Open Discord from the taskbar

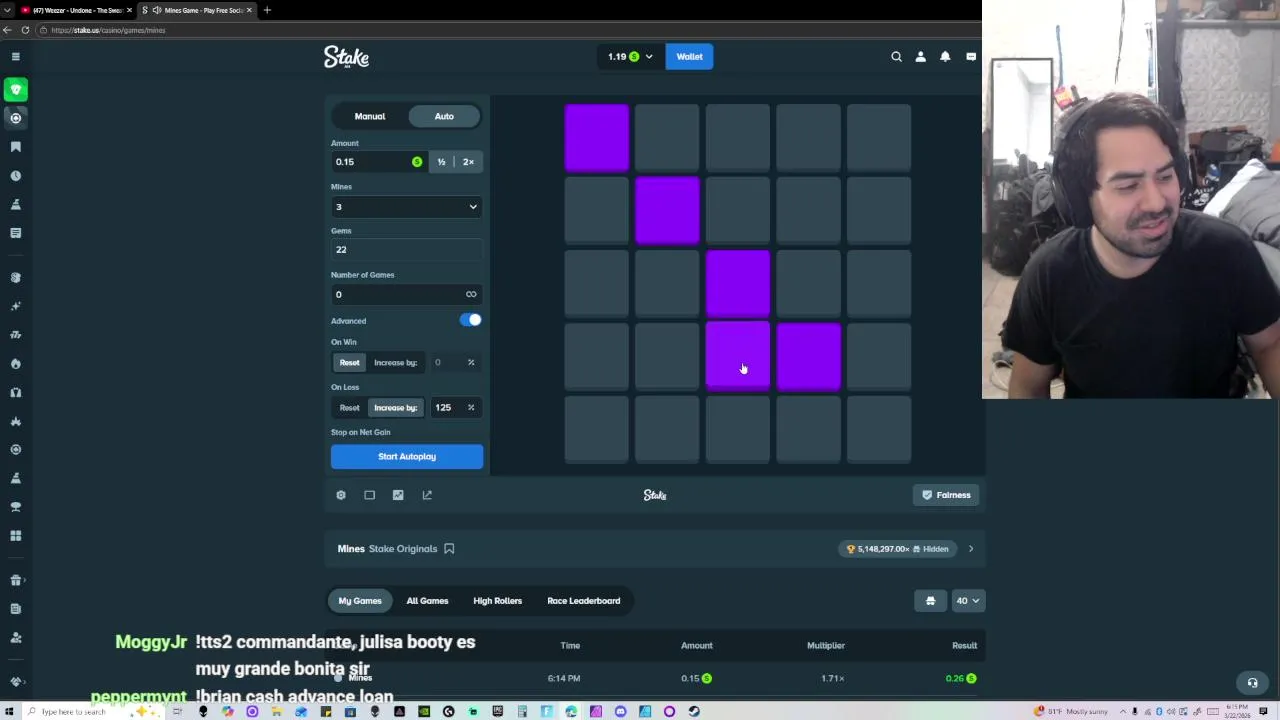tap(620, 711)
